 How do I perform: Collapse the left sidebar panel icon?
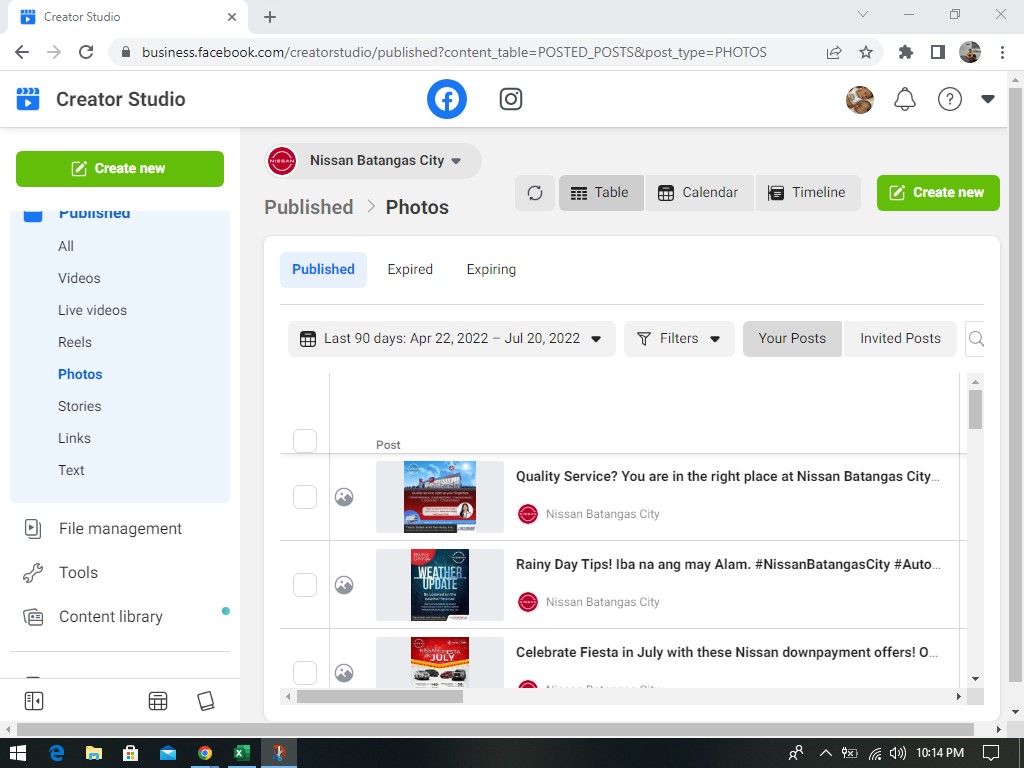[33, 701]
